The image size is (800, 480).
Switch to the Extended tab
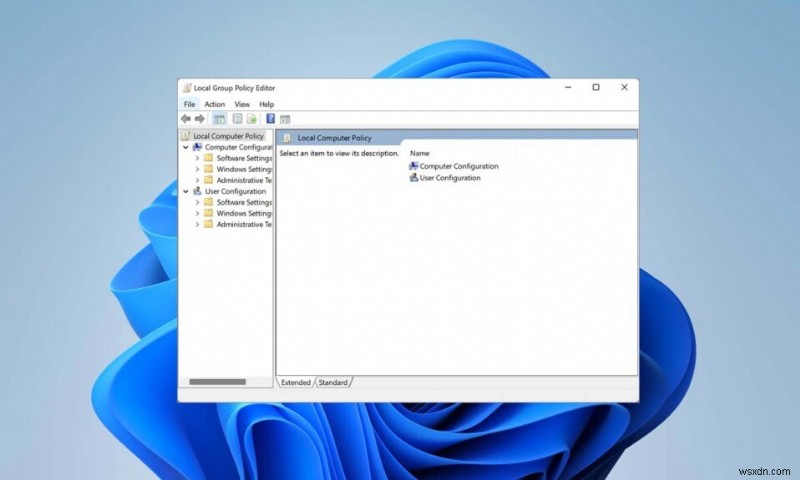click(x=296, y=382)
